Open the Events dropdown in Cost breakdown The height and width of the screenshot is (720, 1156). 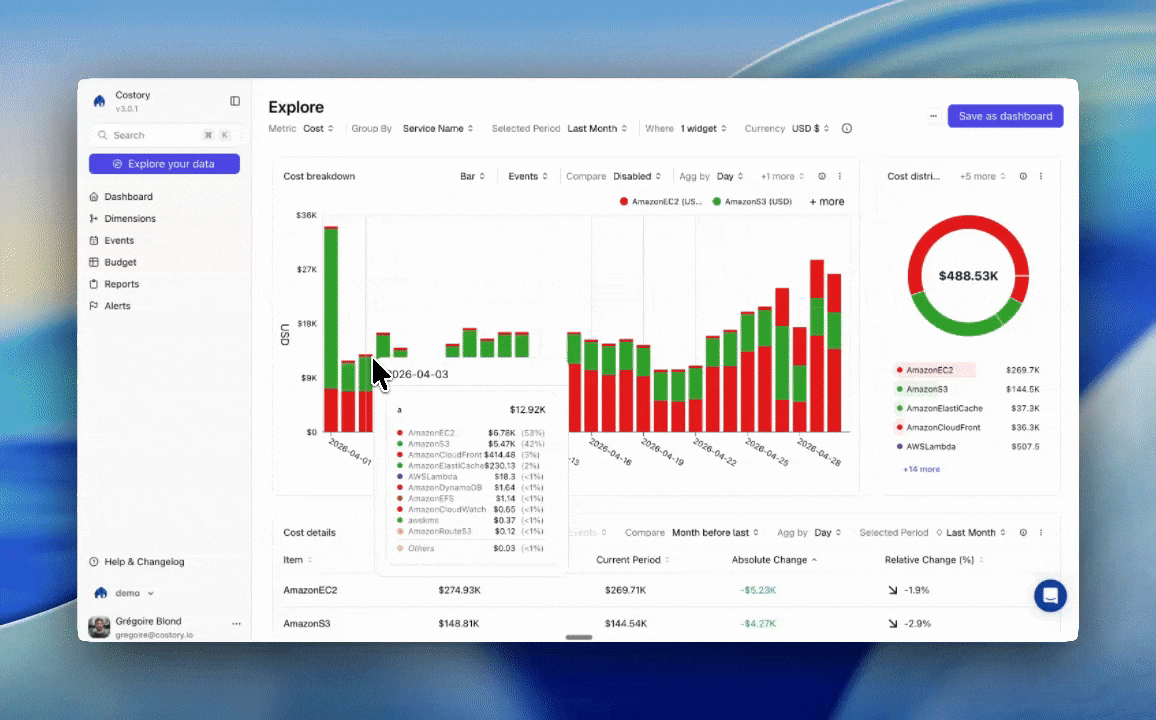click(x=528, y=176)
